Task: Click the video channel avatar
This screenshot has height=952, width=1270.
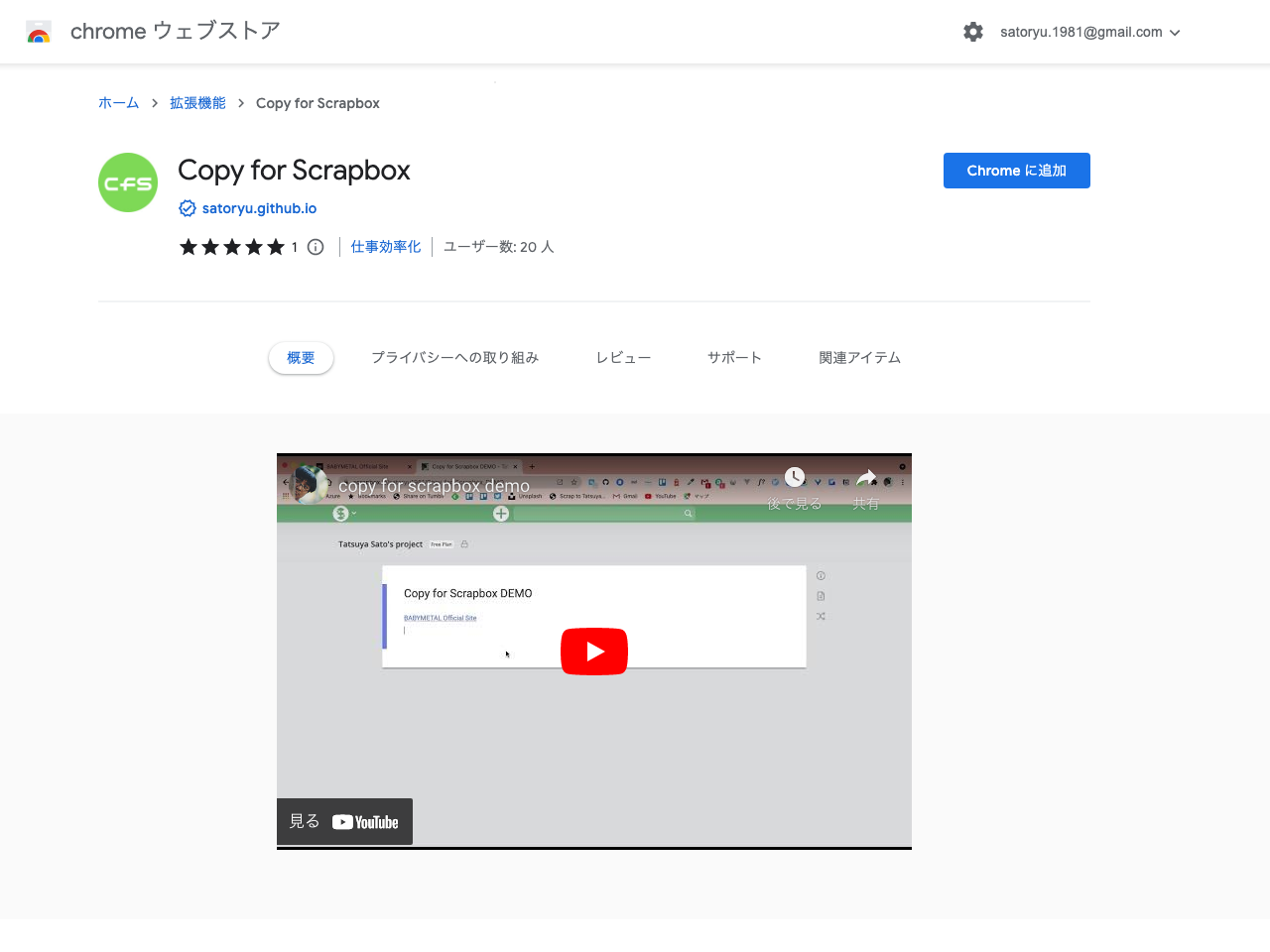Action: [311, 485]
